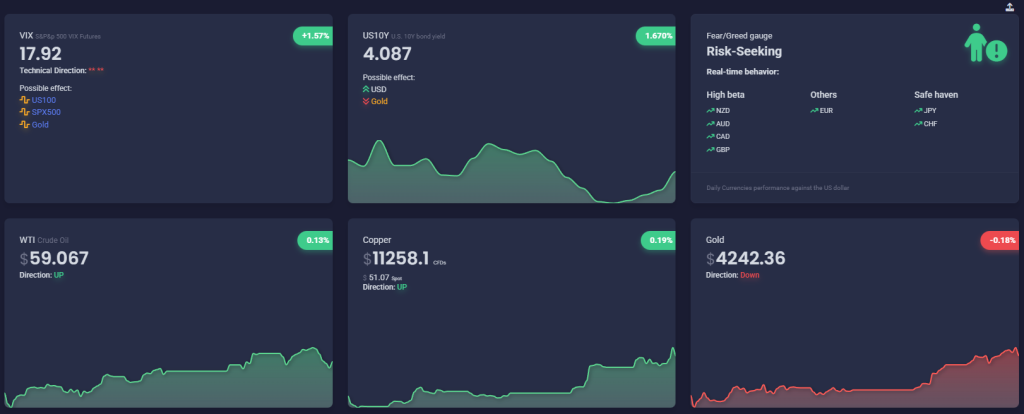
Task: Click the green up-arrow icon beside USD
Action: [366, 89]
